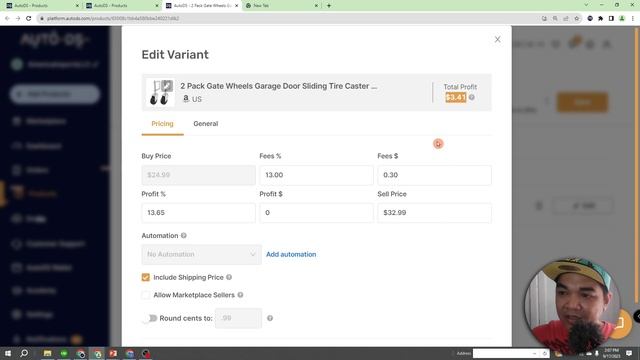
Task: Open File Explorer from taskbar
Action: [x=47, y=353]
